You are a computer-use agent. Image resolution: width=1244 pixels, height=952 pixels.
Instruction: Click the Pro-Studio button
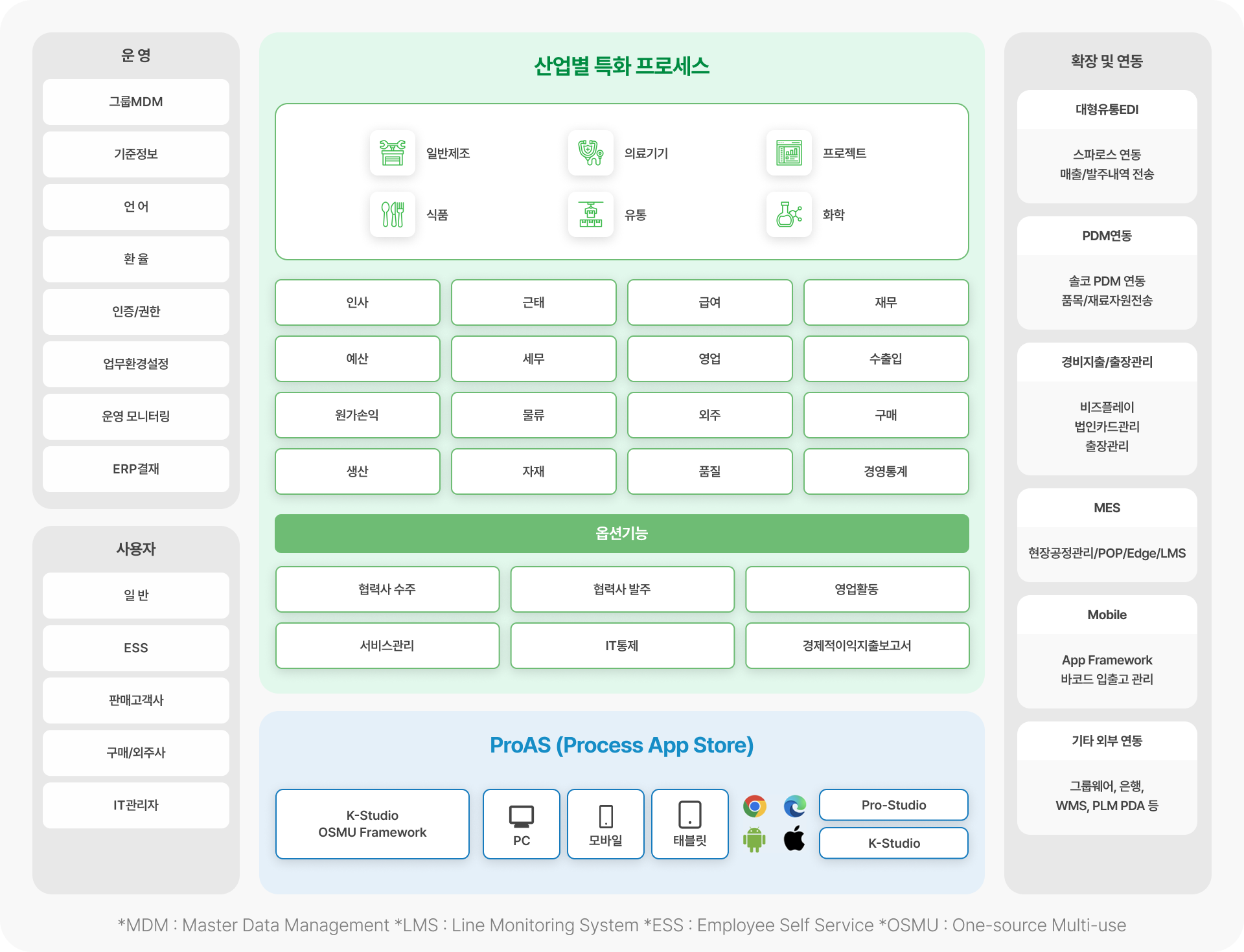[x=893, y=805]
